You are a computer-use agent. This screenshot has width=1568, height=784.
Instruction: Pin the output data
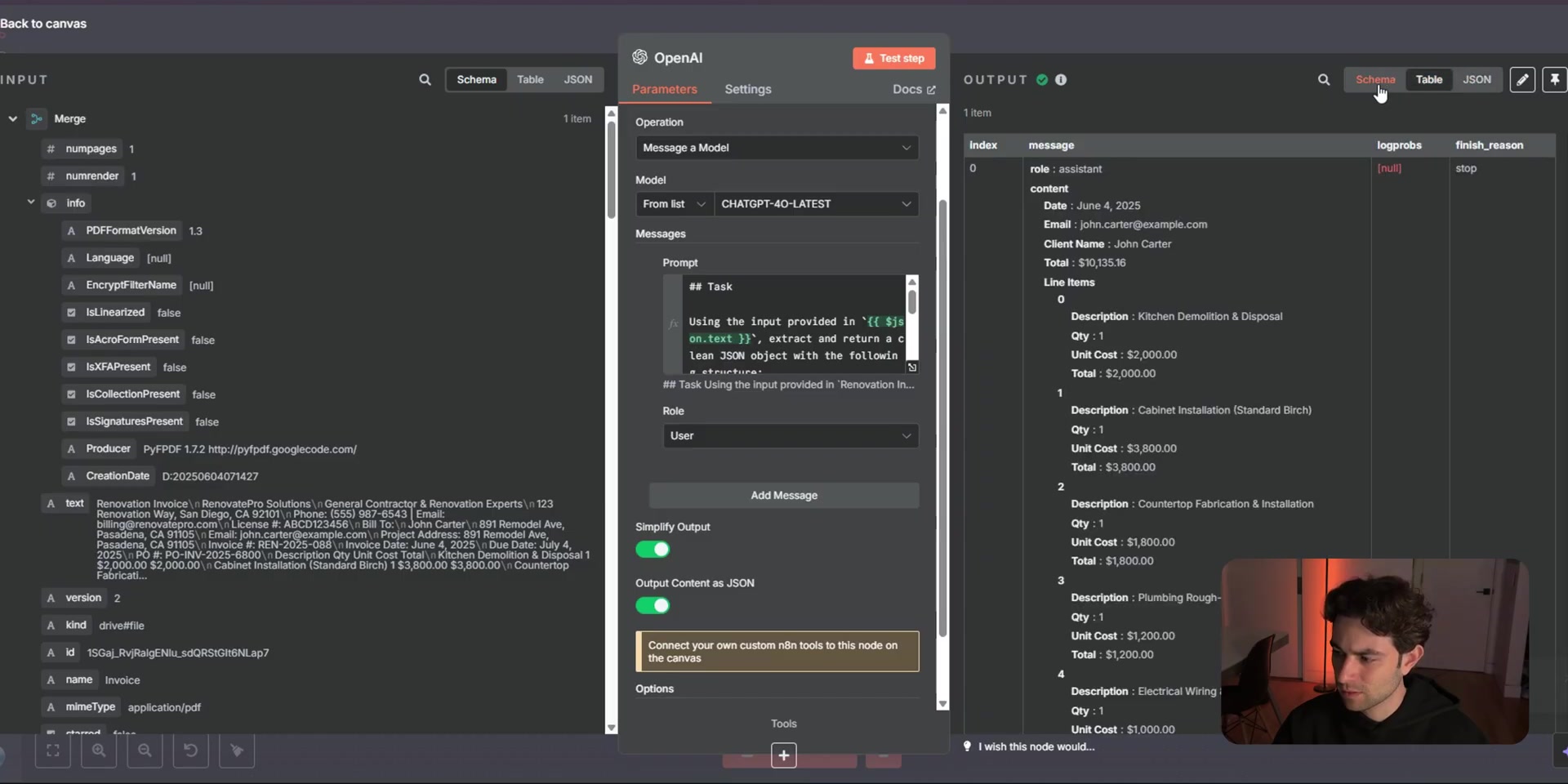(x=1554, y=80)
